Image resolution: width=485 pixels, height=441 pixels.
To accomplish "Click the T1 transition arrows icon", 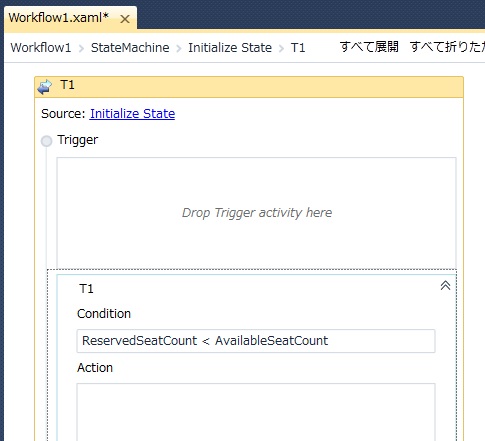I will coord(45,87).
